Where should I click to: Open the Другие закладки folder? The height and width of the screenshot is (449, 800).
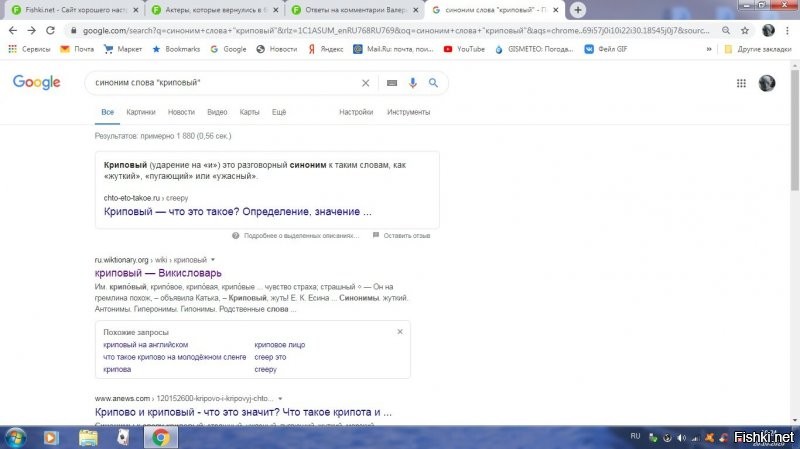(758, 49)
